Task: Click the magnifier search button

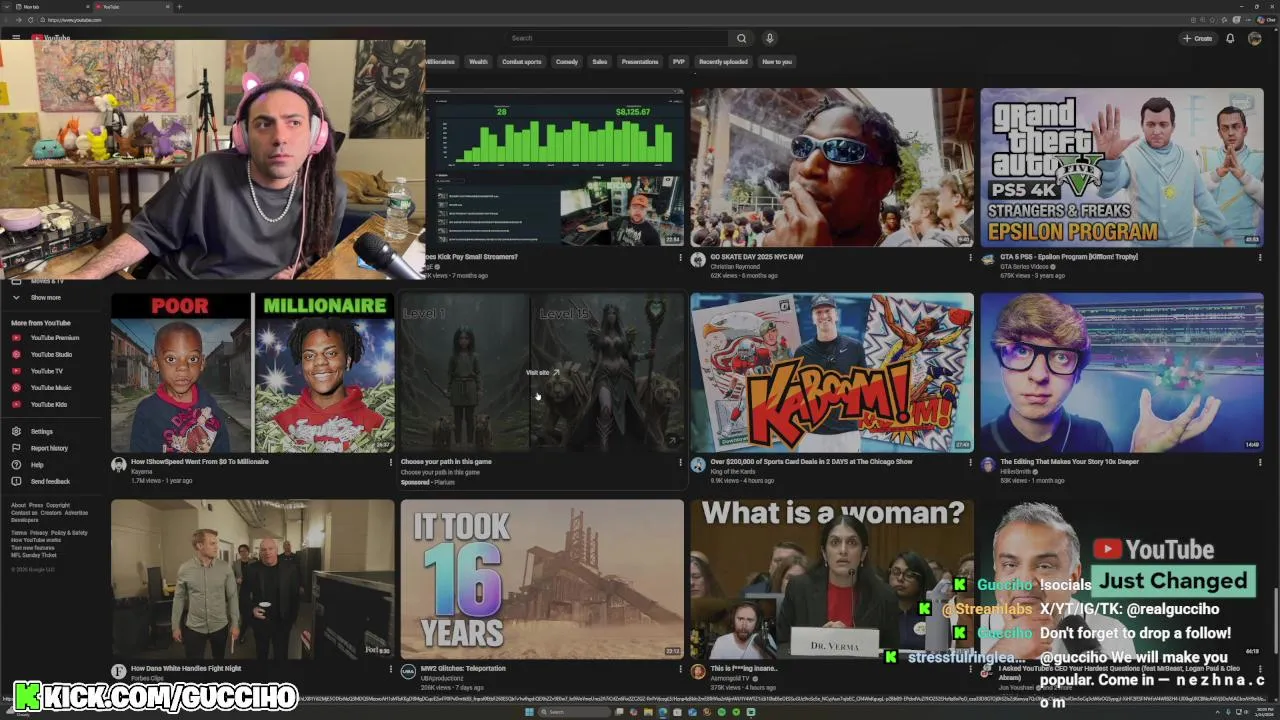Action: [x=741, y=38]
